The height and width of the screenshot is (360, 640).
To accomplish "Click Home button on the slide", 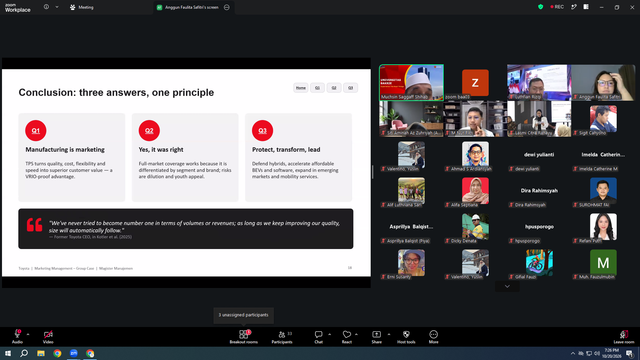I will (301, 88).
